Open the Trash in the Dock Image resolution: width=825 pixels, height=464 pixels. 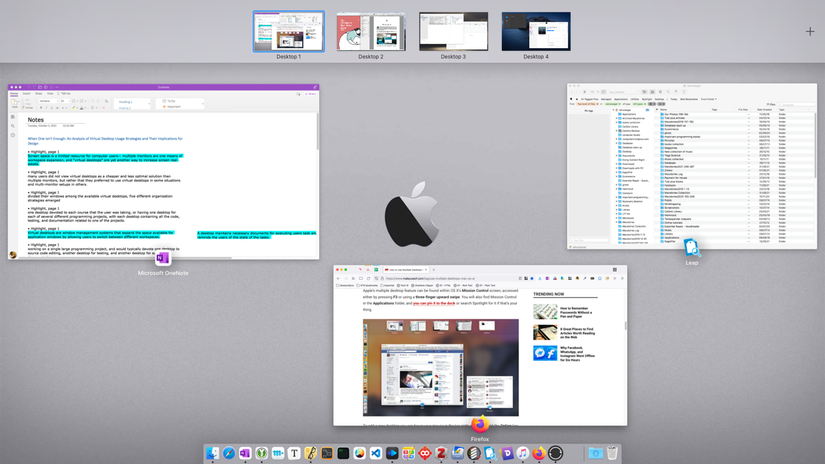pyautogui.click(x=612, y=453)
